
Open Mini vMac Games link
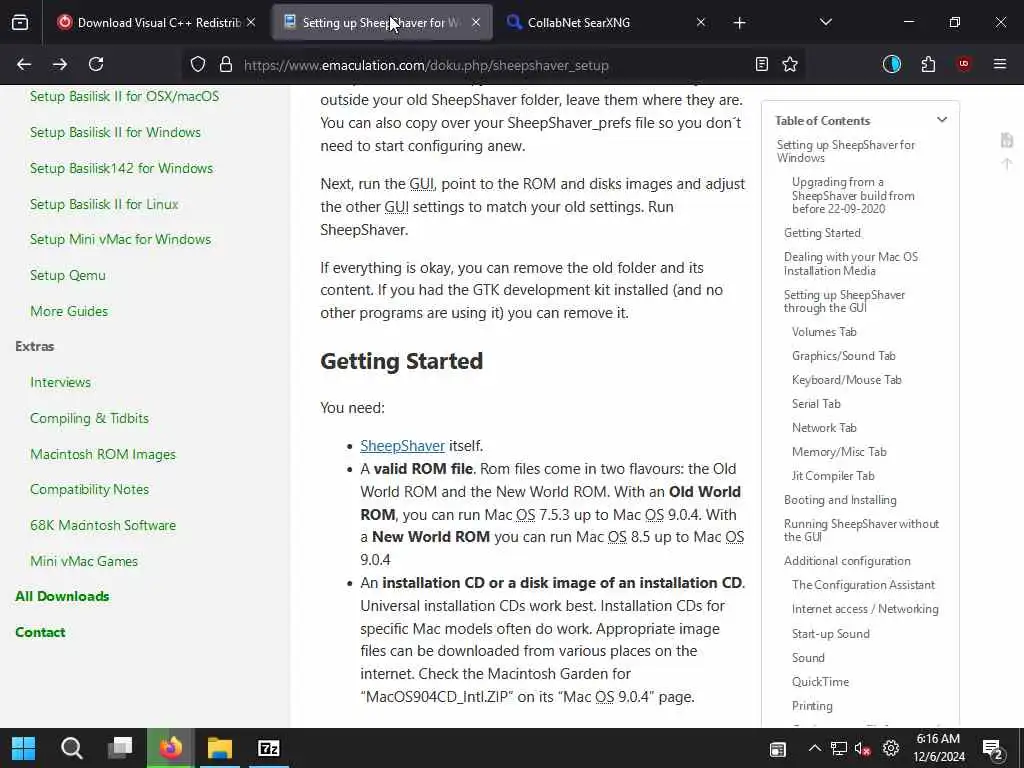click(x=84, y=561)
